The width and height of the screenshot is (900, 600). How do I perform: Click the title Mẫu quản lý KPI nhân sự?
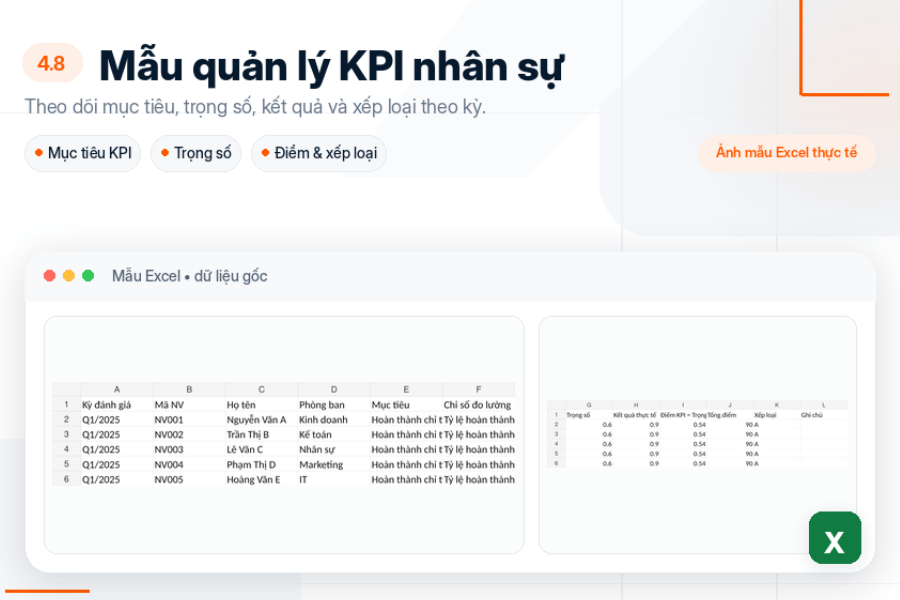click(x=332, y=67)
